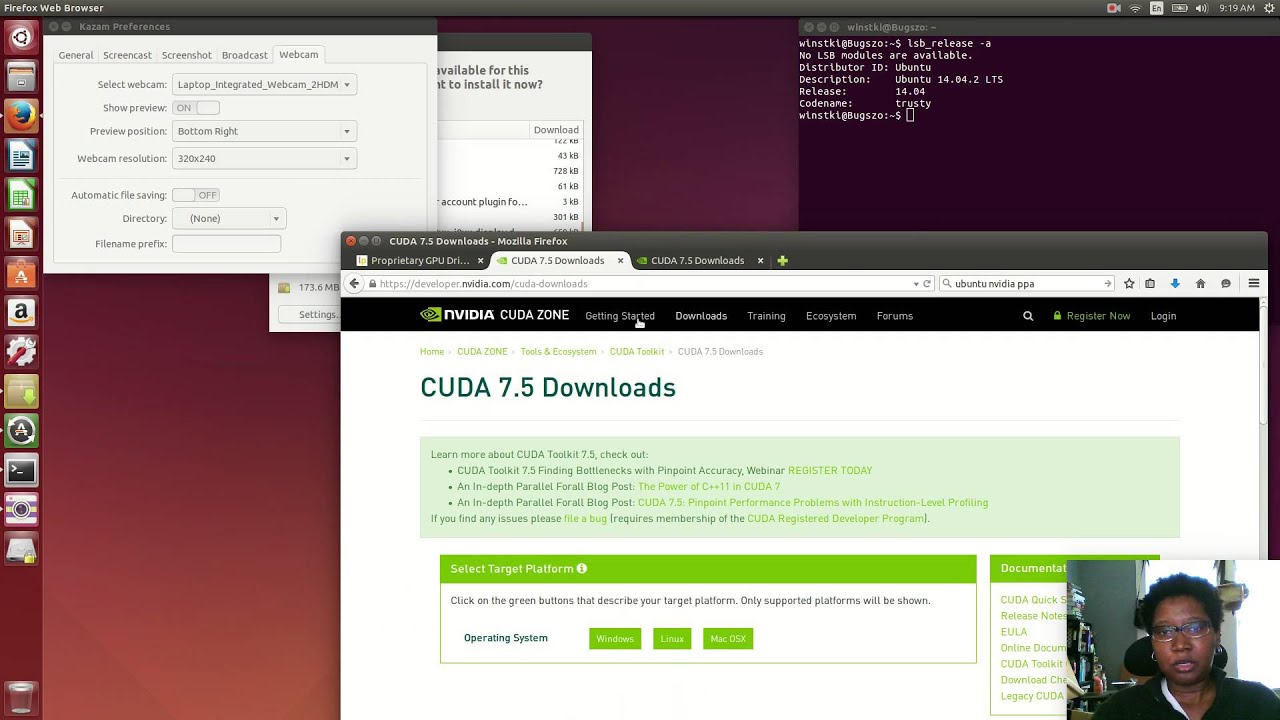This screenshot has height=720, width=1280.
Task: Open Firefox downloads arrow icon
Action: tap(1175, 284)
